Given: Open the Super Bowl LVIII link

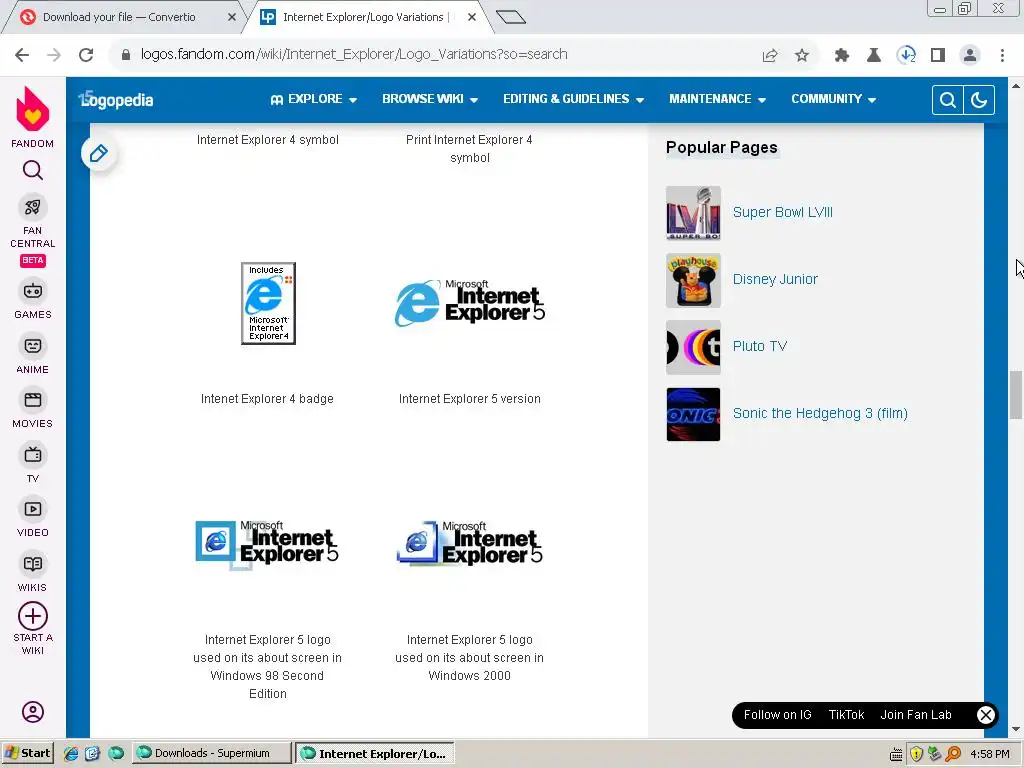Looking at the screenshot, I should 782,212.
